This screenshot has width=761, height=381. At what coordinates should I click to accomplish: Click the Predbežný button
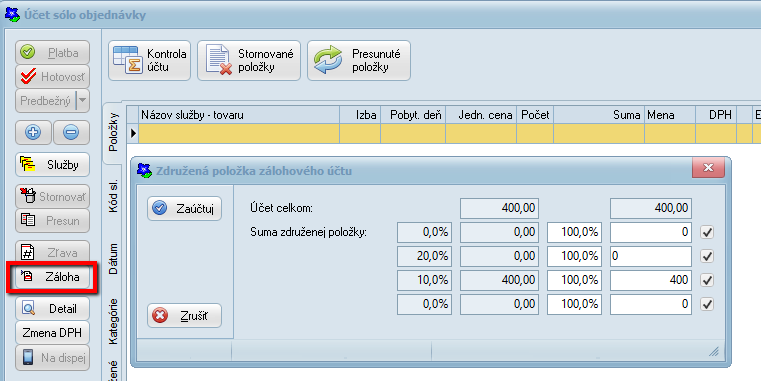click(46, 101)
